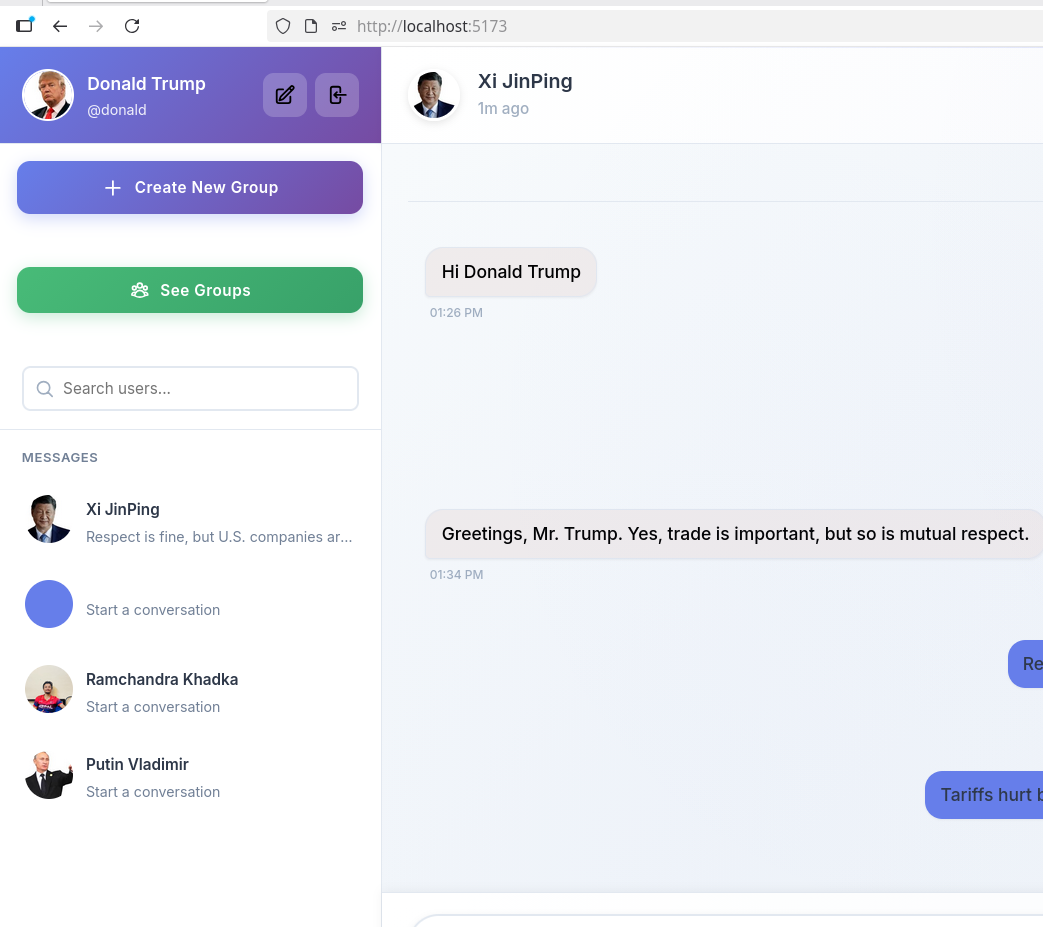Click the Create New Group button

click(x=189, y=187)
